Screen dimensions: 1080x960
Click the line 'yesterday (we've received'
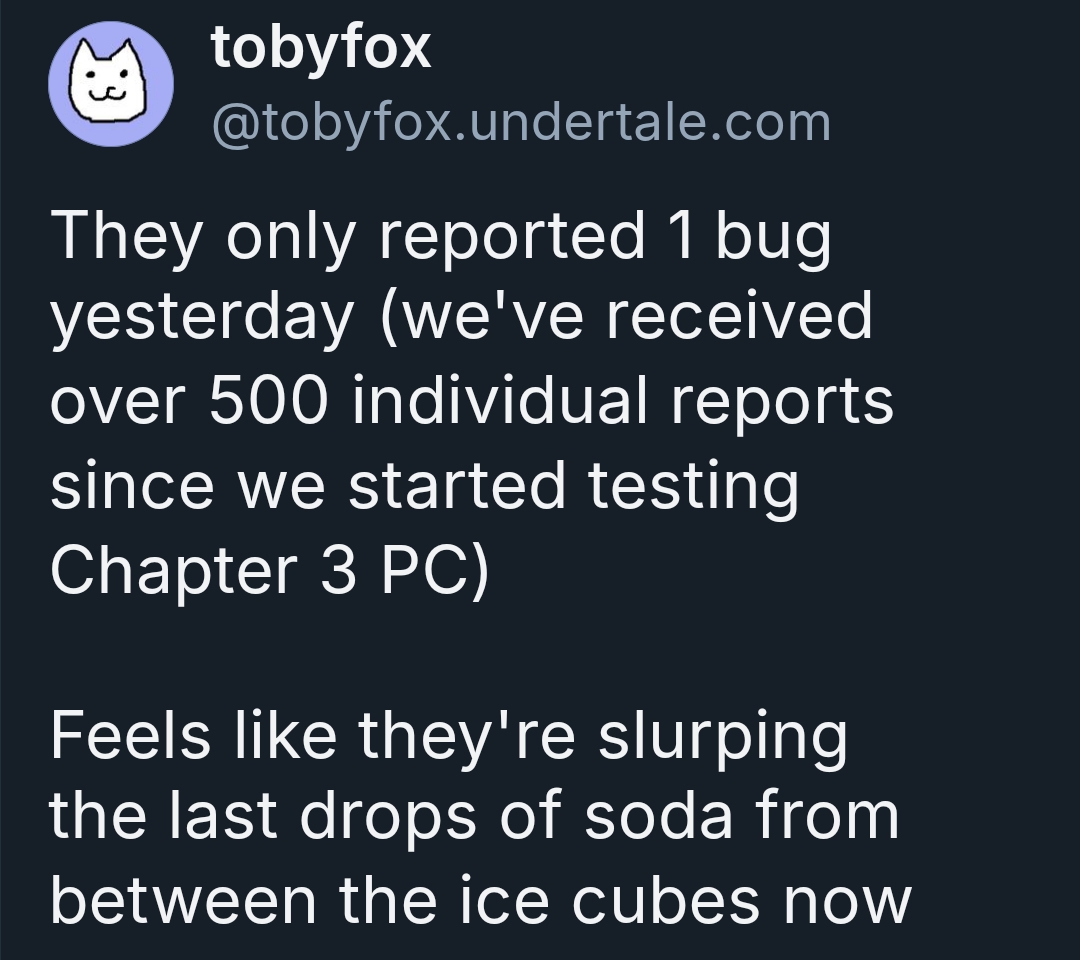[x=461, y=317]
